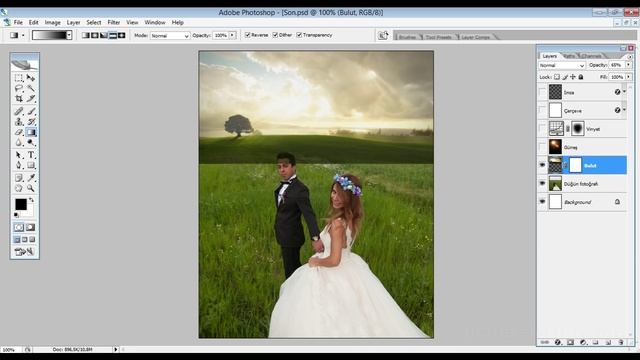
Task: Select the Pen tool
Action: [x=19, y=165]
